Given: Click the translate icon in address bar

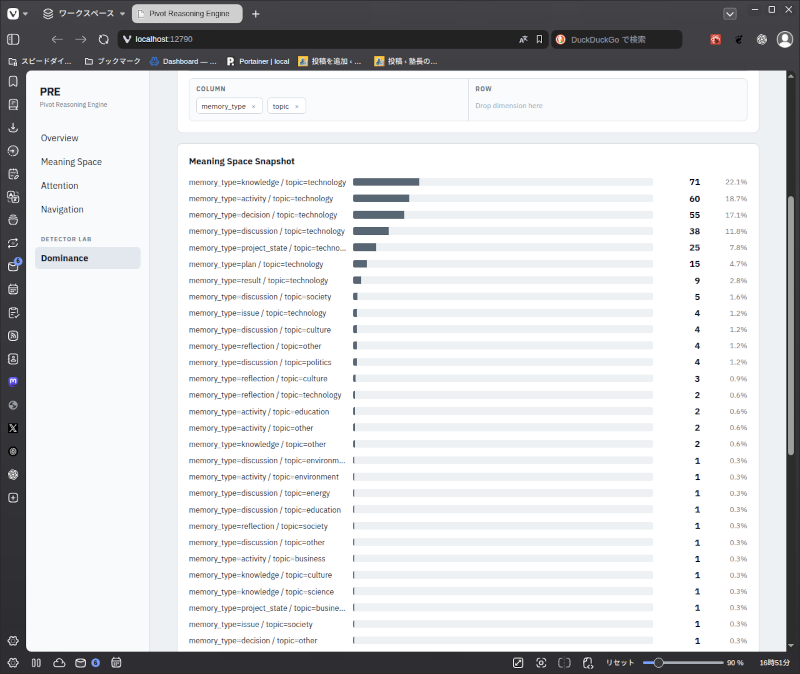Looking at the screenshot, I should (x=523, y=39).
